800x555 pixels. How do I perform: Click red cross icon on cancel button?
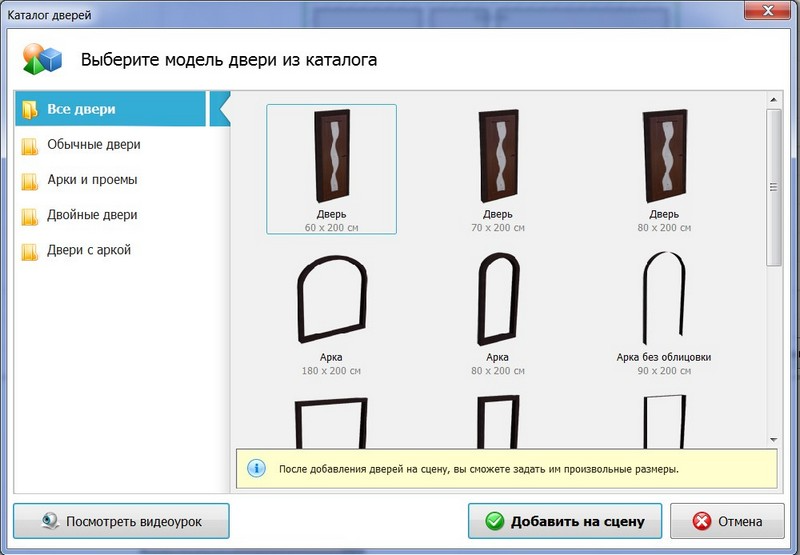(702, 521)
